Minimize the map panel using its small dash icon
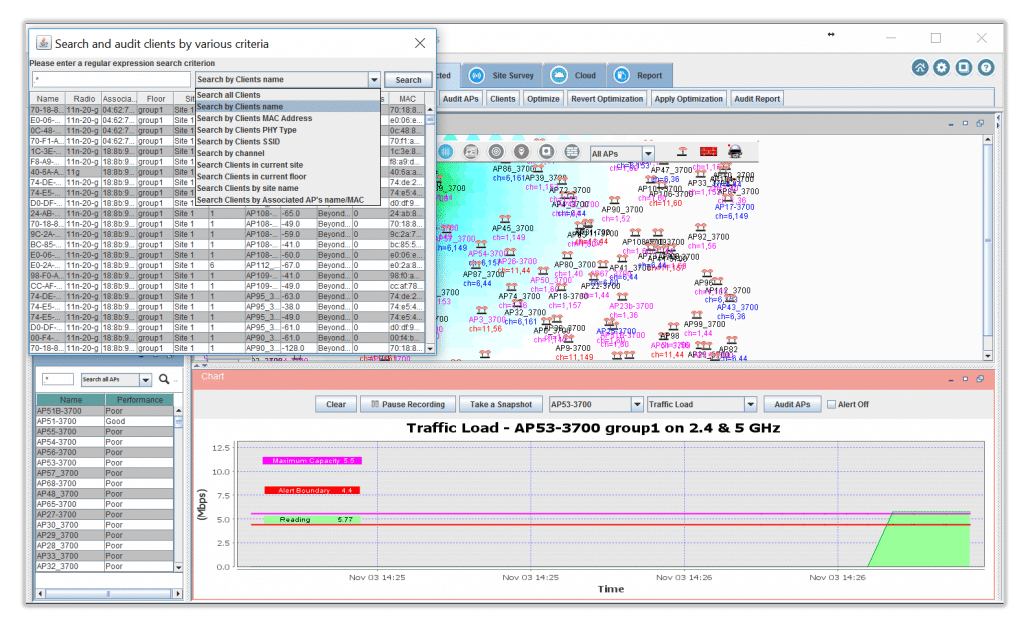Viewport: 1030px width, 628px height. point(951,123)
